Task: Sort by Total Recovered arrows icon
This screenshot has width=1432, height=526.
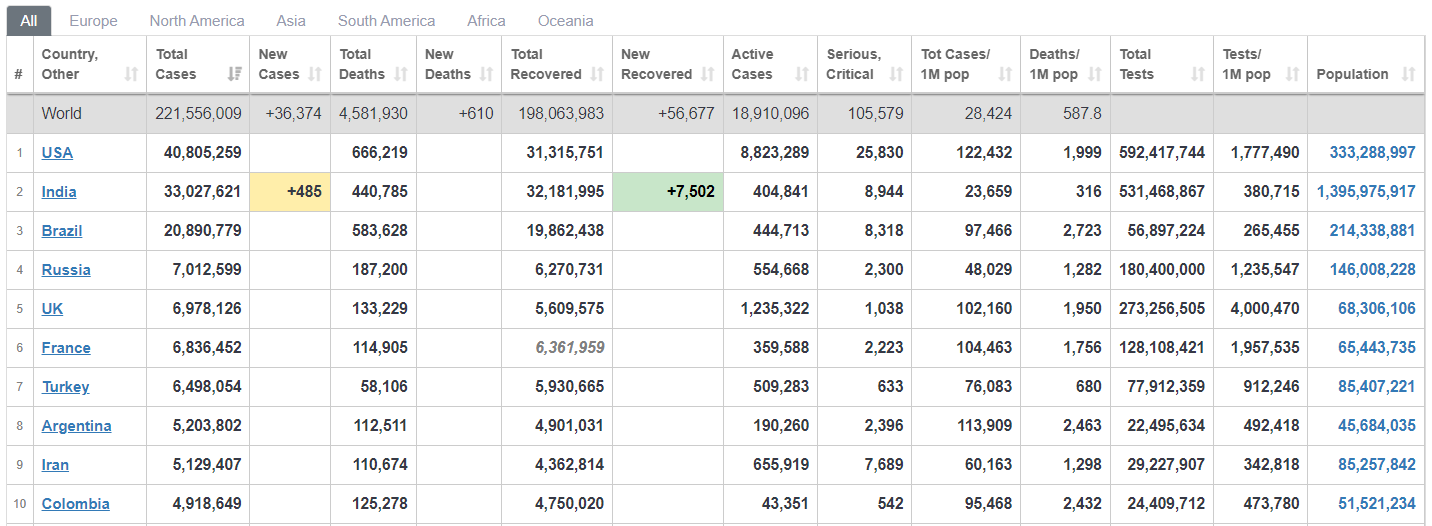Action: tap(597, 74)
